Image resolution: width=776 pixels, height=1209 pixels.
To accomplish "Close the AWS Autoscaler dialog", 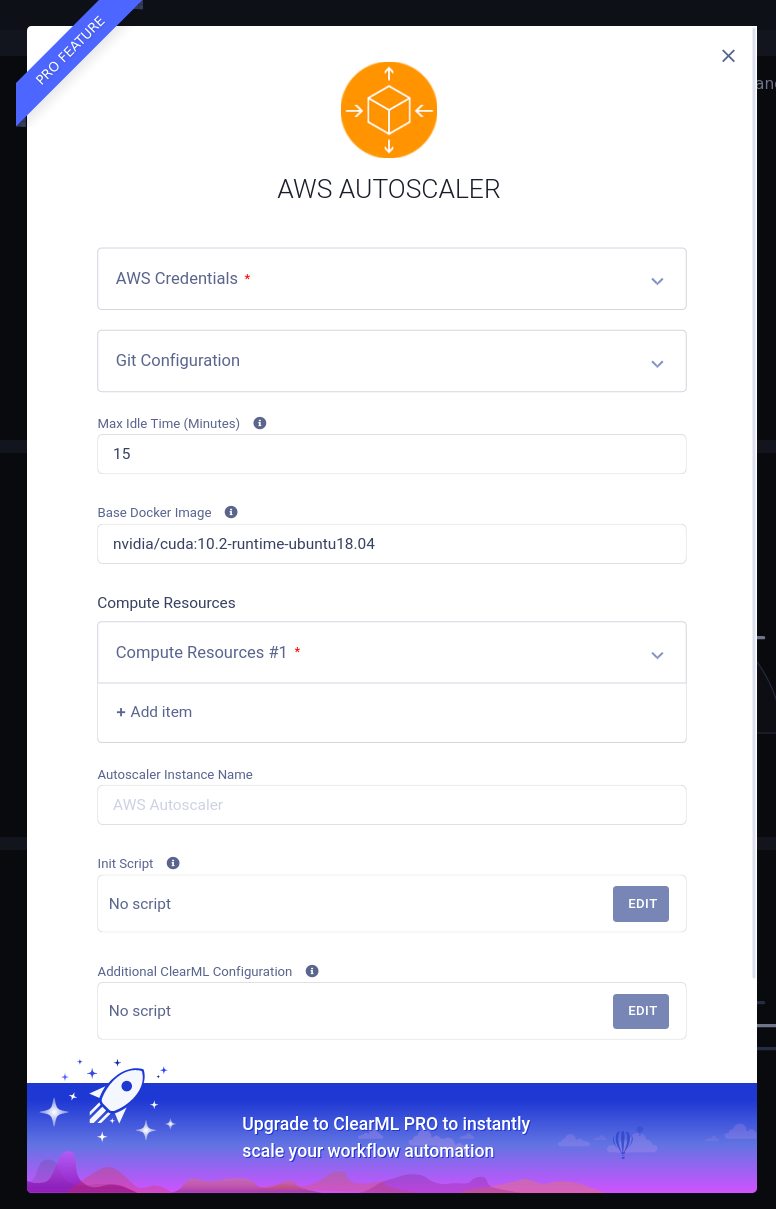I will [729, 56].
